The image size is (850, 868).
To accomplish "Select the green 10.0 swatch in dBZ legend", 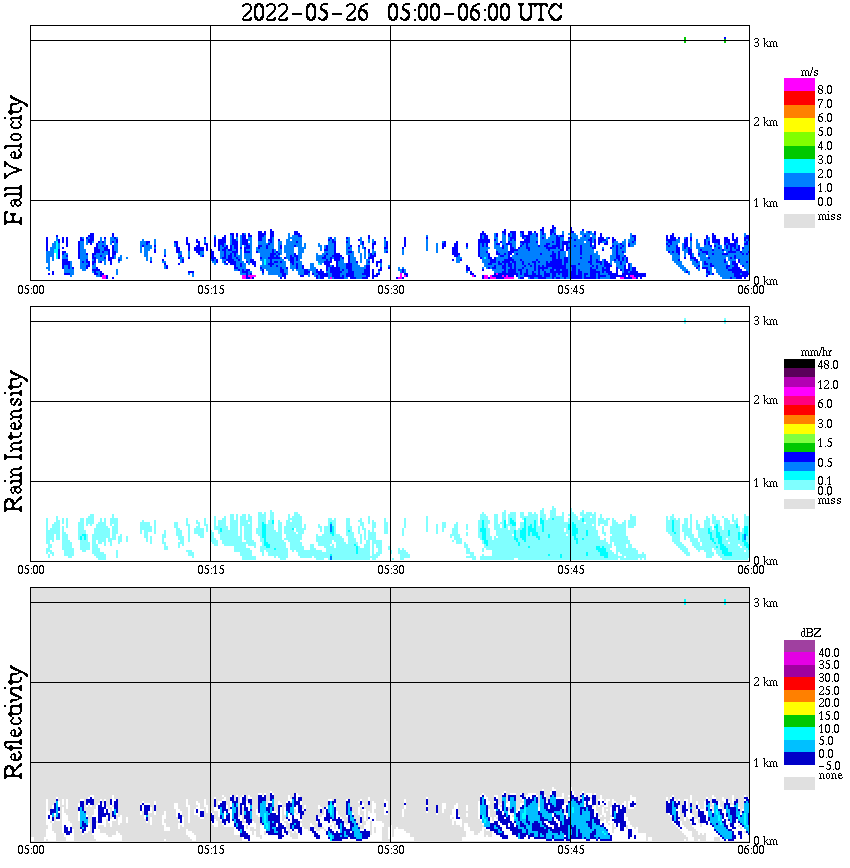I will click(x=799, y=721).
